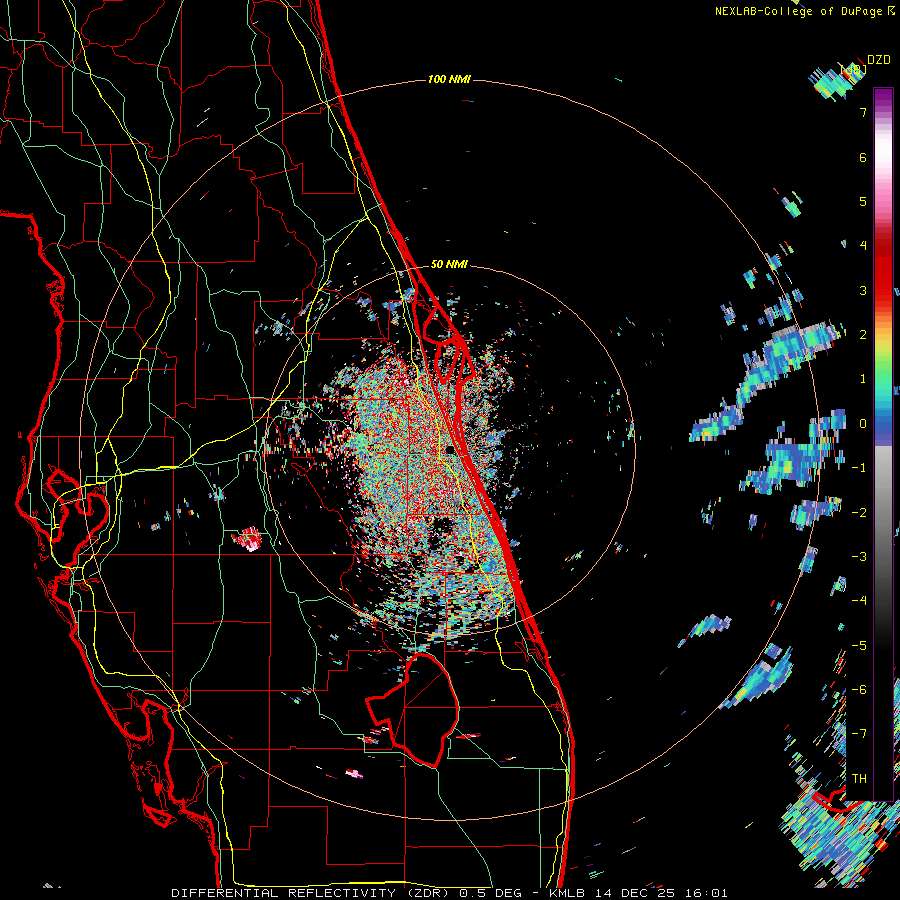900x900 pixels.
Task: Click the NEXLAB-College of DuPage title text
Action: pos(804,11)
